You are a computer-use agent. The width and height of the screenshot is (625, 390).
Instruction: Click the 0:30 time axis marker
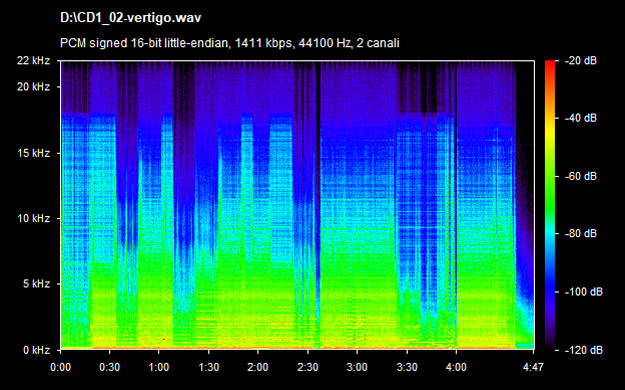(110, 367)
